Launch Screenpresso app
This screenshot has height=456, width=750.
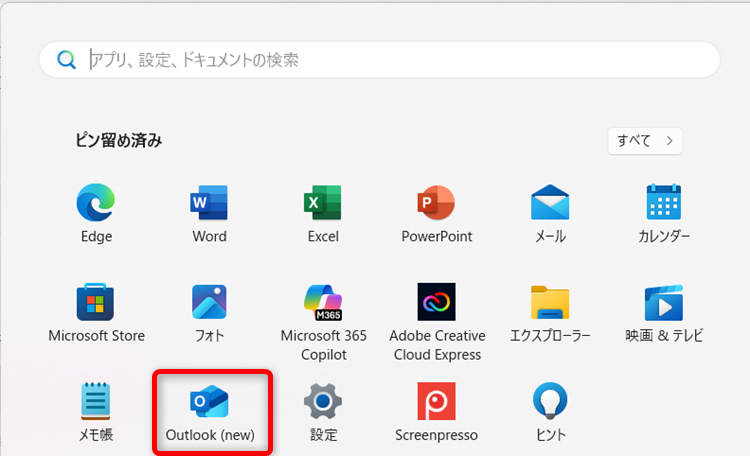[x=436, y=402]
